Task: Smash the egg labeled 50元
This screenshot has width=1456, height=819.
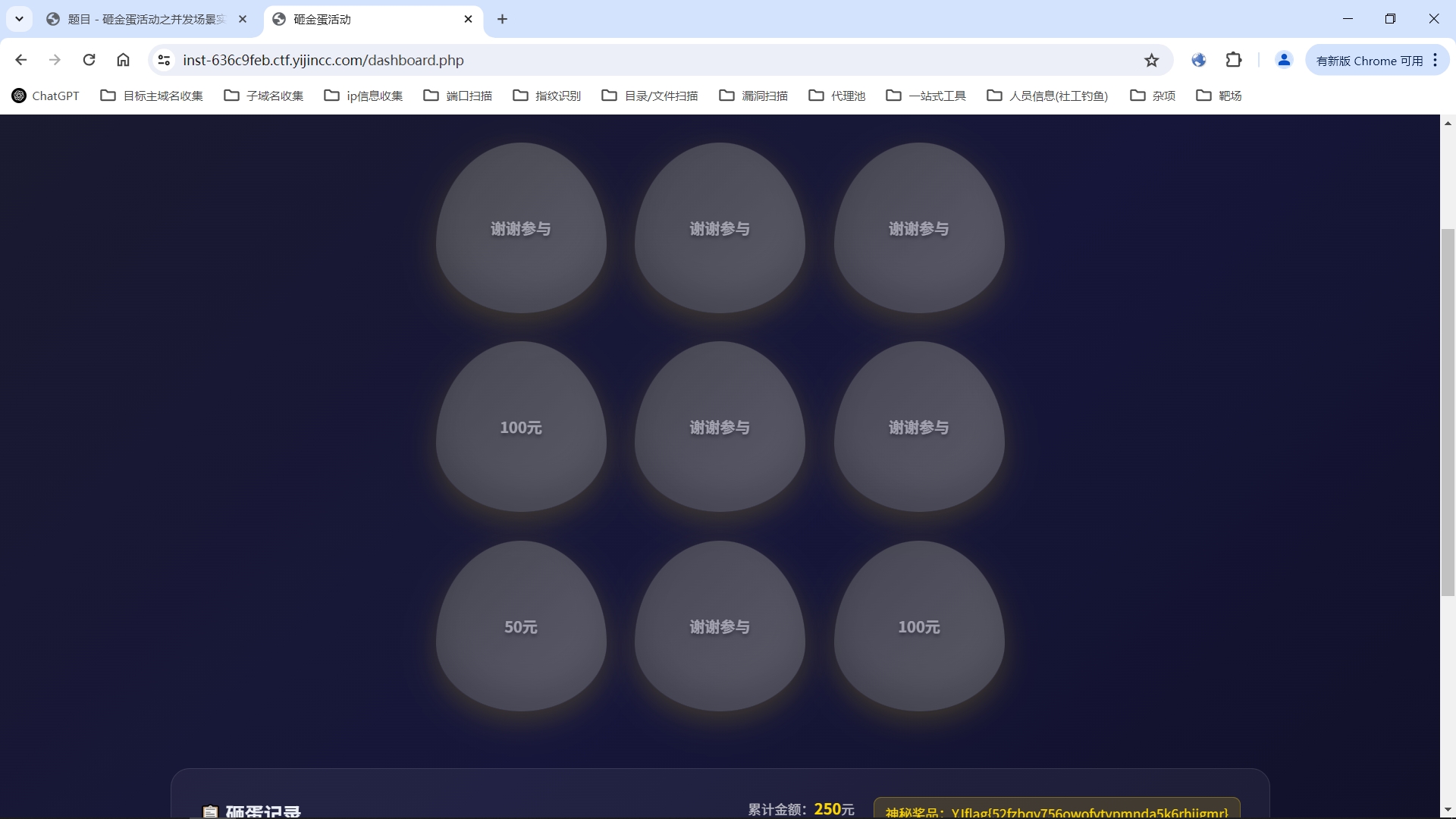Action: point(521,626)
